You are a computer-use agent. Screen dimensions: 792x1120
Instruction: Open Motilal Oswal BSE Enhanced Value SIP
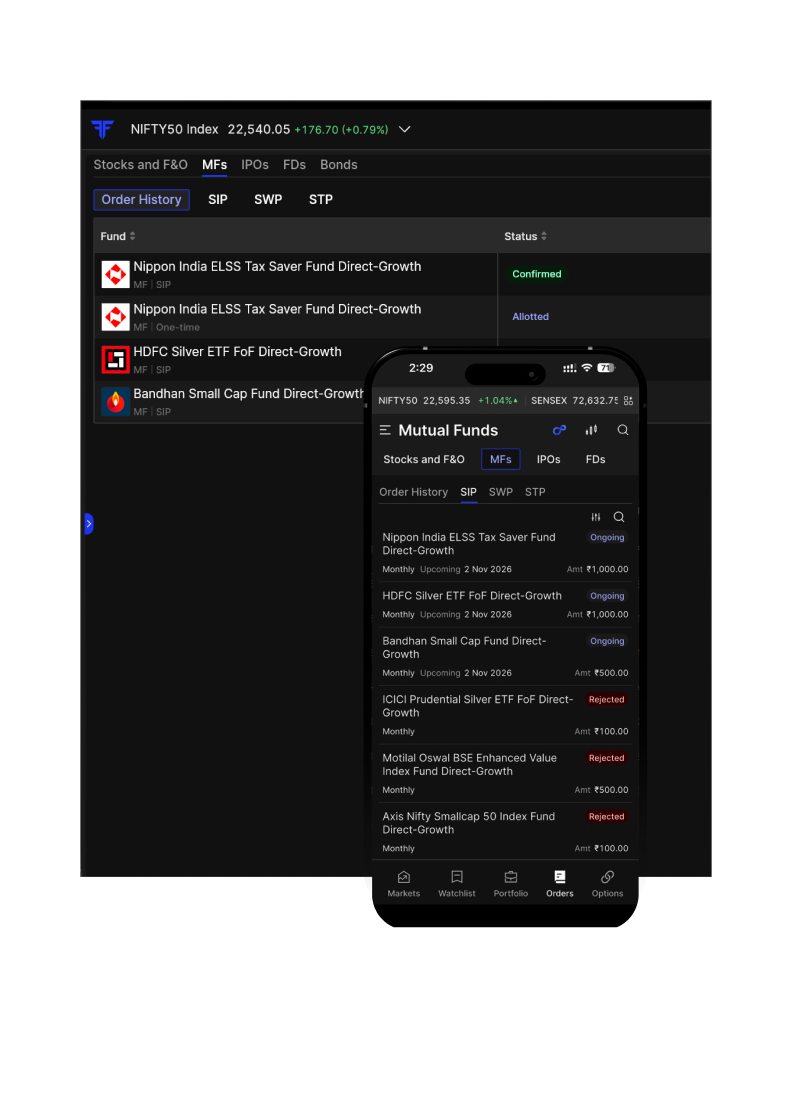(x=506, y=774)
